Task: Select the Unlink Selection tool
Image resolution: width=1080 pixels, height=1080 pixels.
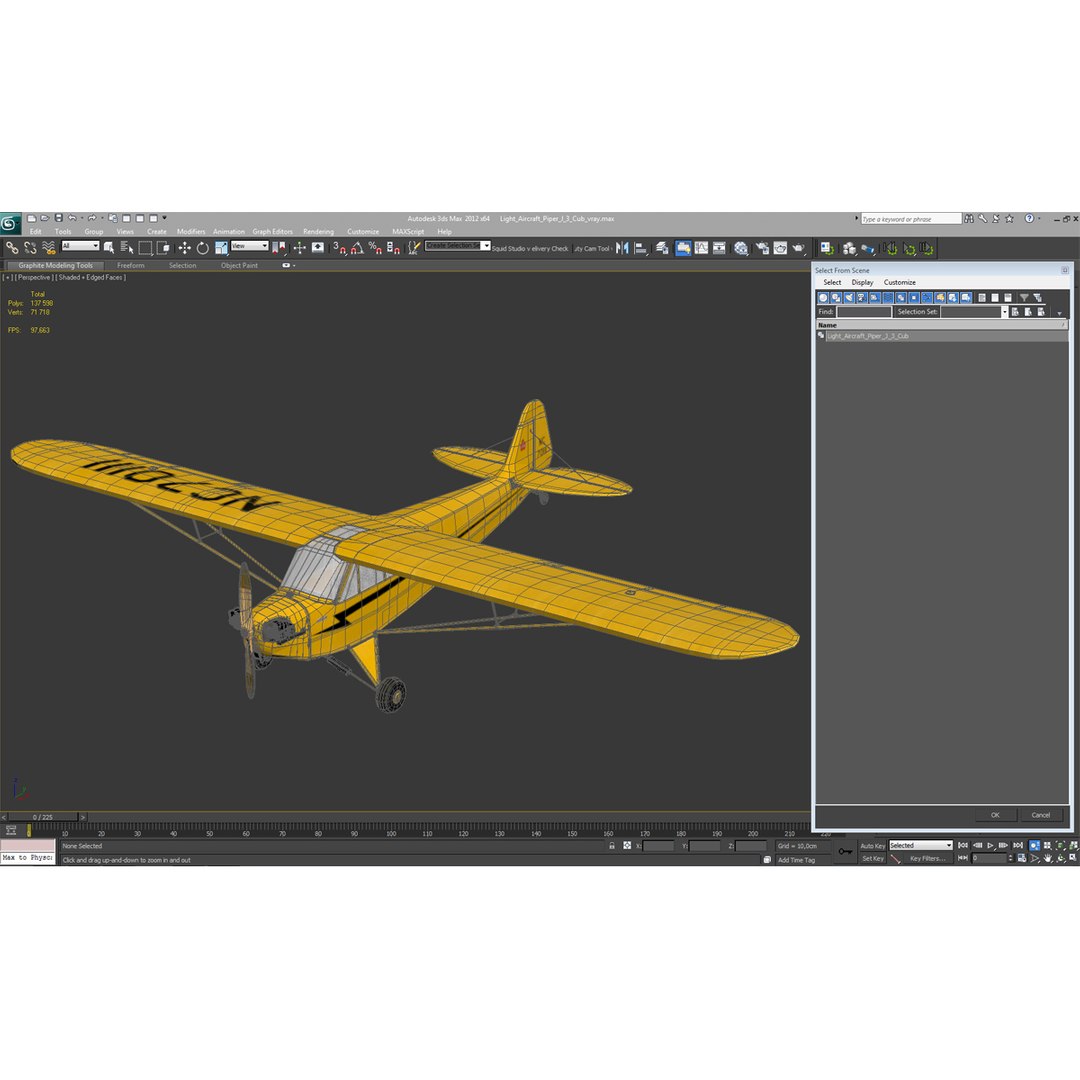Action: coord(30,248)
